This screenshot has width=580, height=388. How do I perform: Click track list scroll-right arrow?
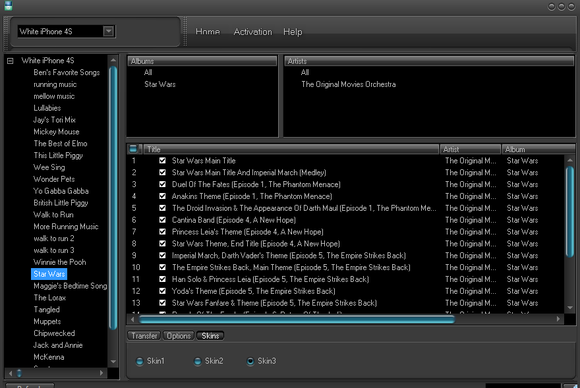558,319
